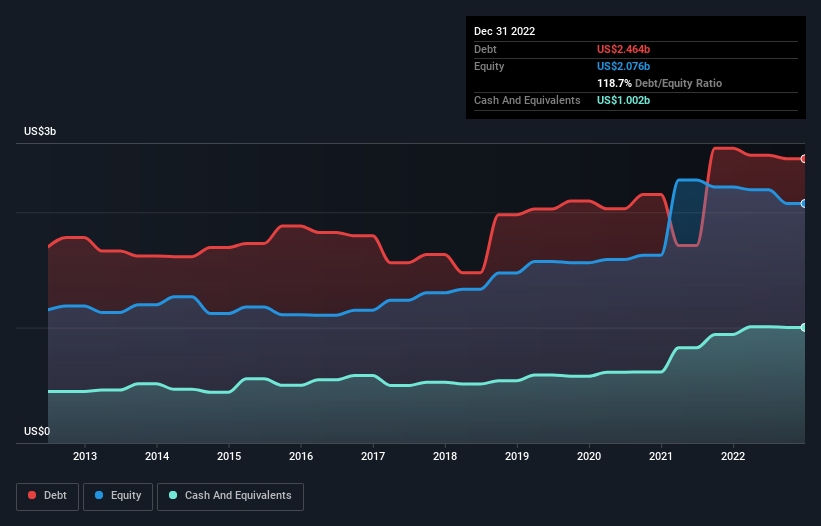This screenshot has width=821, height=526.
Task: Click the red Debt endpoint marker
Action: (x=804, y=159)
